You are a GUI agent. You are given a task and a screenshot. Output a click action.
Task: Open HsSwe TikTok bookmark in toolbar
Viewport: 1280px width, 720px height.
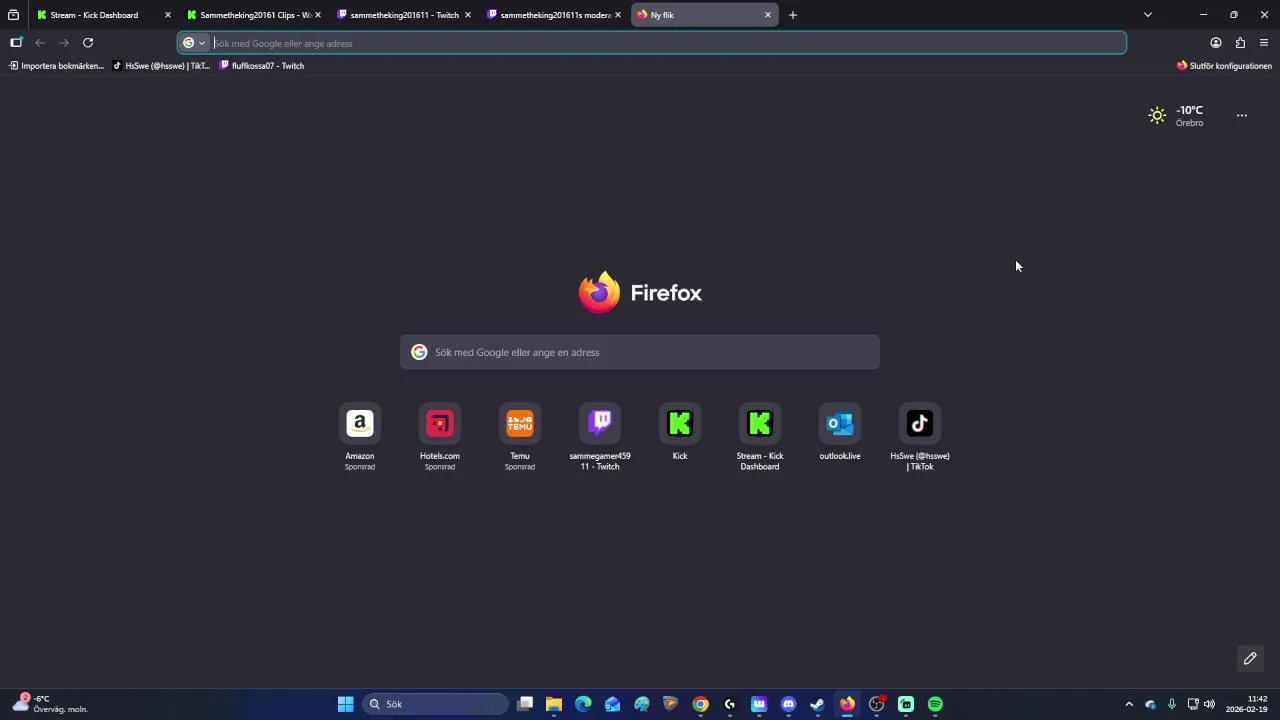pyautogui.click(x=161, y=66)
